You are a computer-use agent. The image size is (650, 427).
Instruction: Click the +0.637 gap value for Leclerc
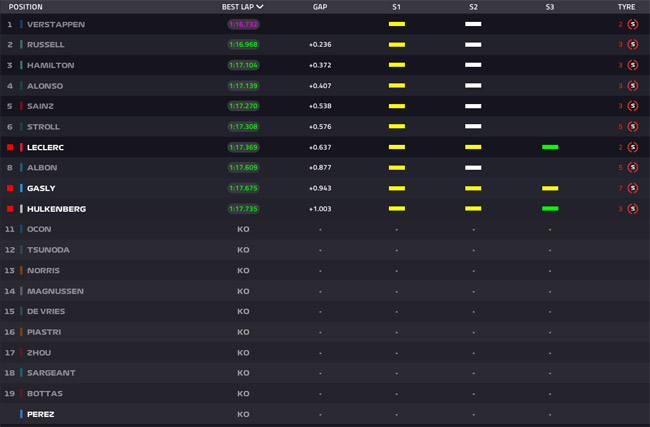tap(320, 148)
